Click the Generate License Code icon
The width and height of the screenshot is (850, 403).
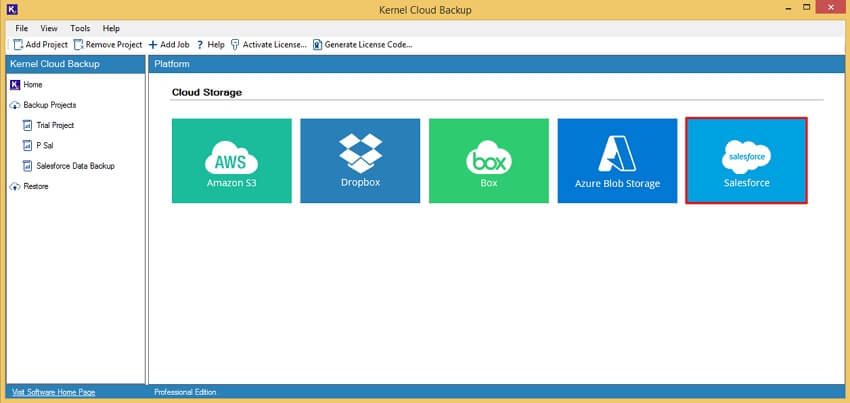[318, 44]
